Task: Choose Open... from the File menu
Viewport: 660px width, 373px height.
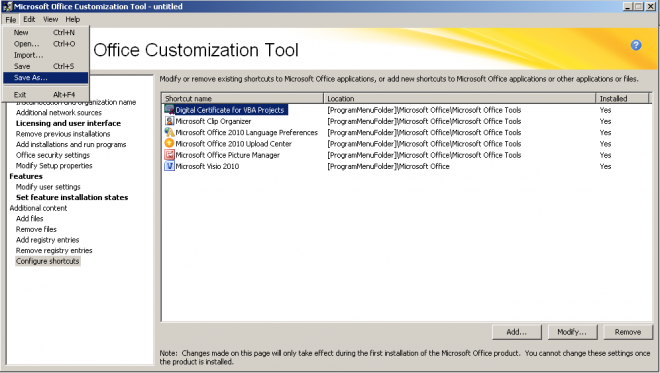Action: 45,44
